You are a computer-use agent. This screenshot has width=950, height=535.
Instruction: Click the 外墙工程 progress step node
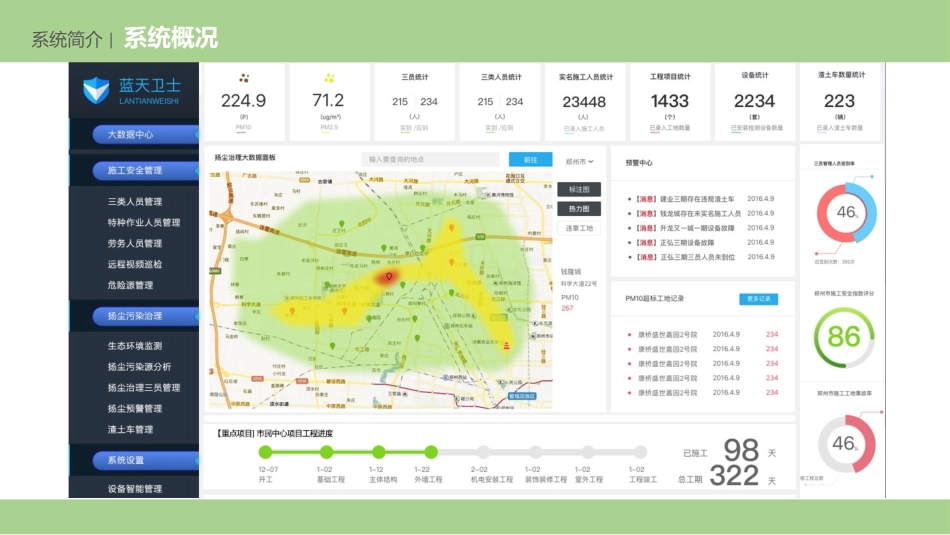pyautogui.click(x=431, y=452)
